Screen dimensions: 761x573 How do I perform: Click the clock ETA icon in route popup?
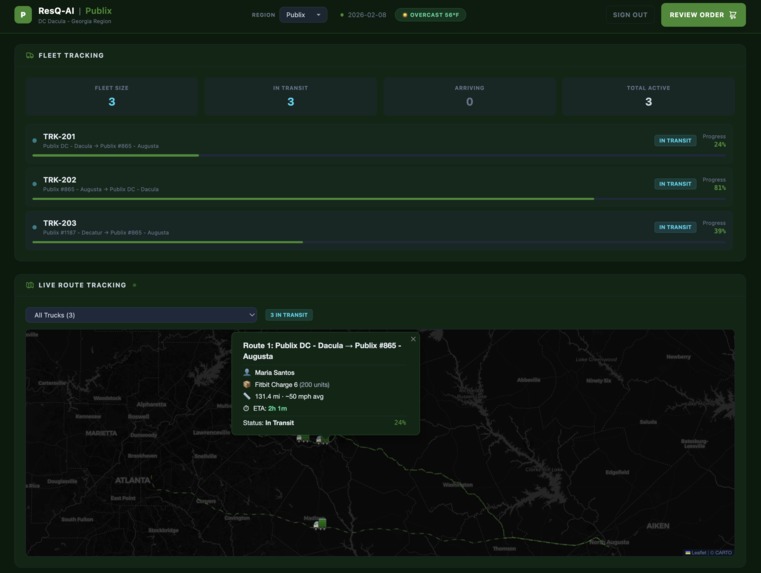(x=246, y=408)
